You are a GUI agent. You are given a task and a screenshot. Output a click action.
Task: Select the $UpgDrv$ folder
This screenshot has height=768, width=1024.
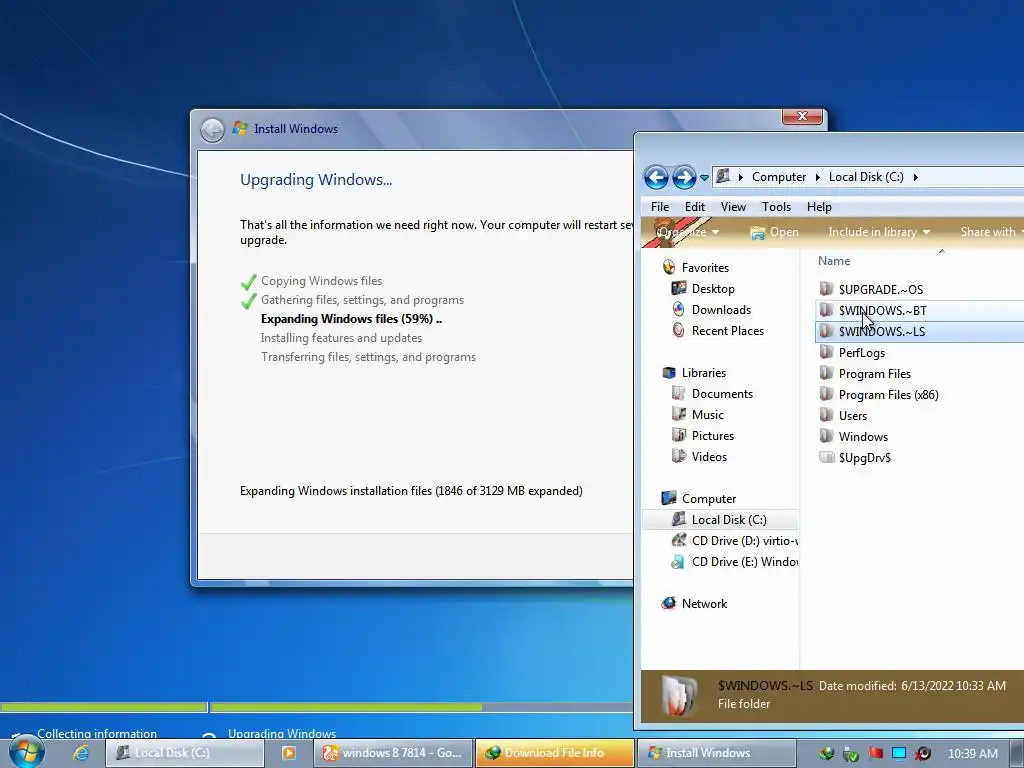(865, 458)
